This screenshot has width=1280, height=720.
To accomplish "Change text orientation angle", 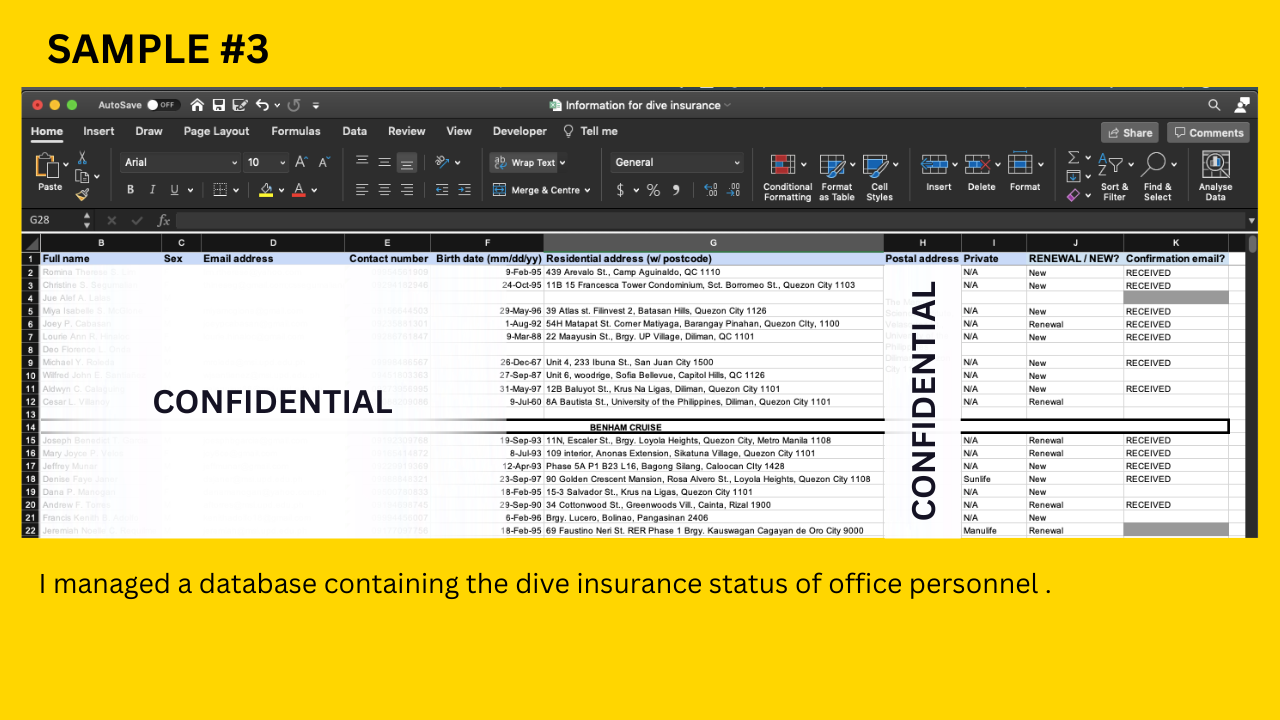I will pos(441,162).
